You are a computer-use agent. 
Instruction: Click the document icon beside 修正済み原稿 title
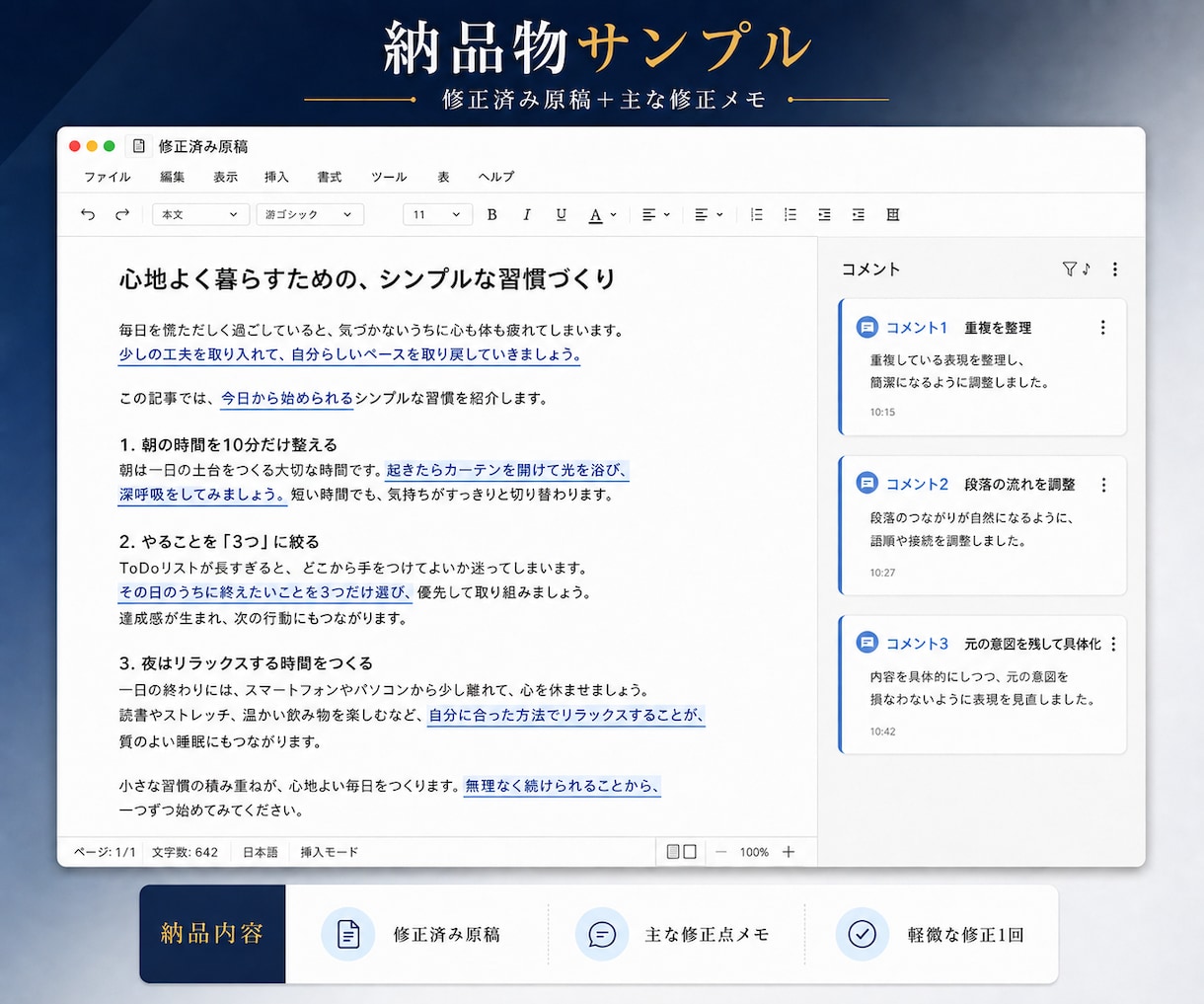coord(139,146)
